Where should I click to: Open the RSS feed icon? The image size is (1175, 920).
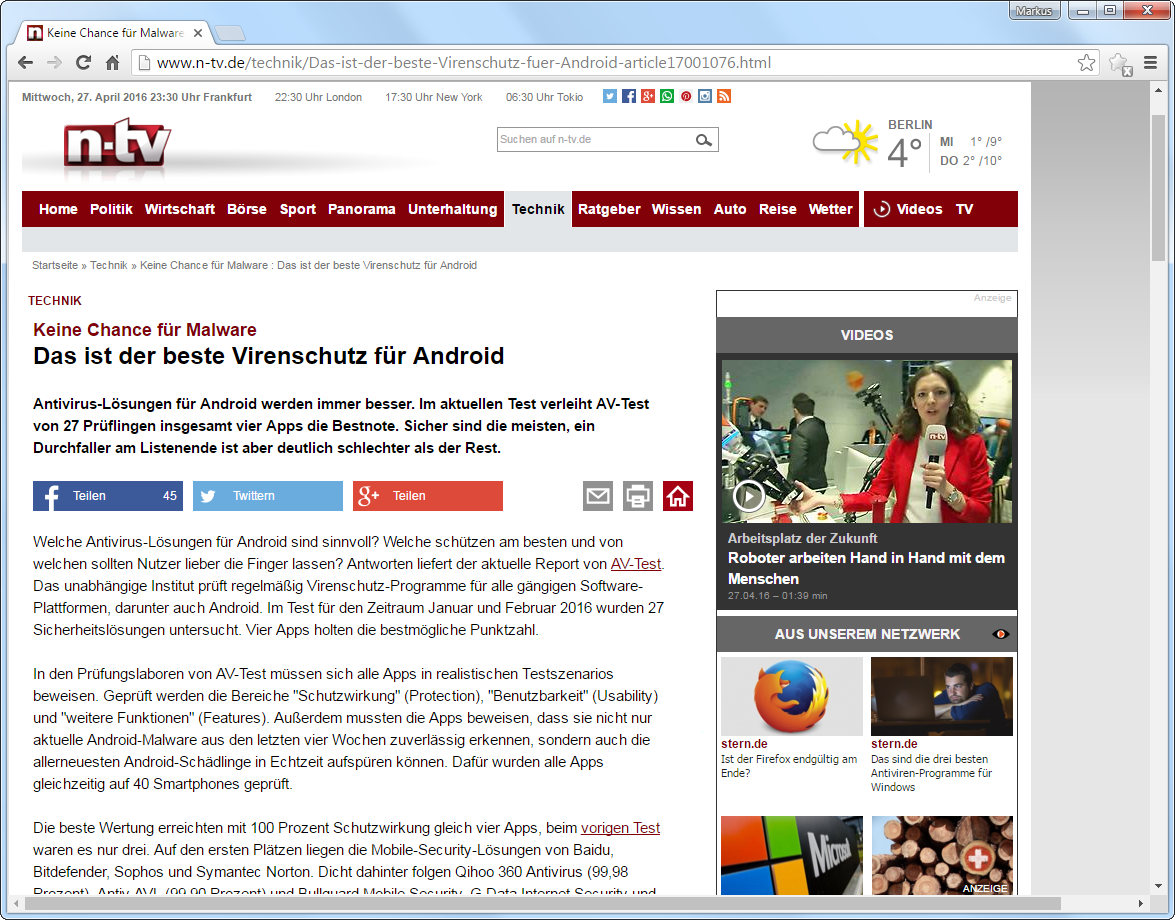(x=724, y=97)
